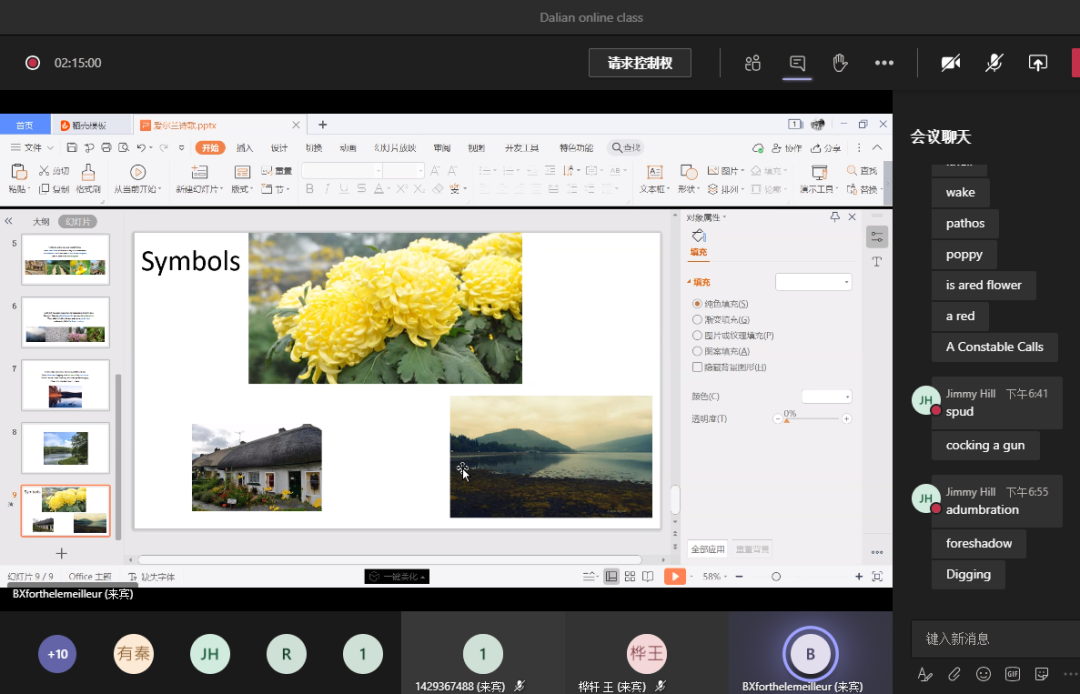Attach a file with paperclip icon

pos(955,674)
